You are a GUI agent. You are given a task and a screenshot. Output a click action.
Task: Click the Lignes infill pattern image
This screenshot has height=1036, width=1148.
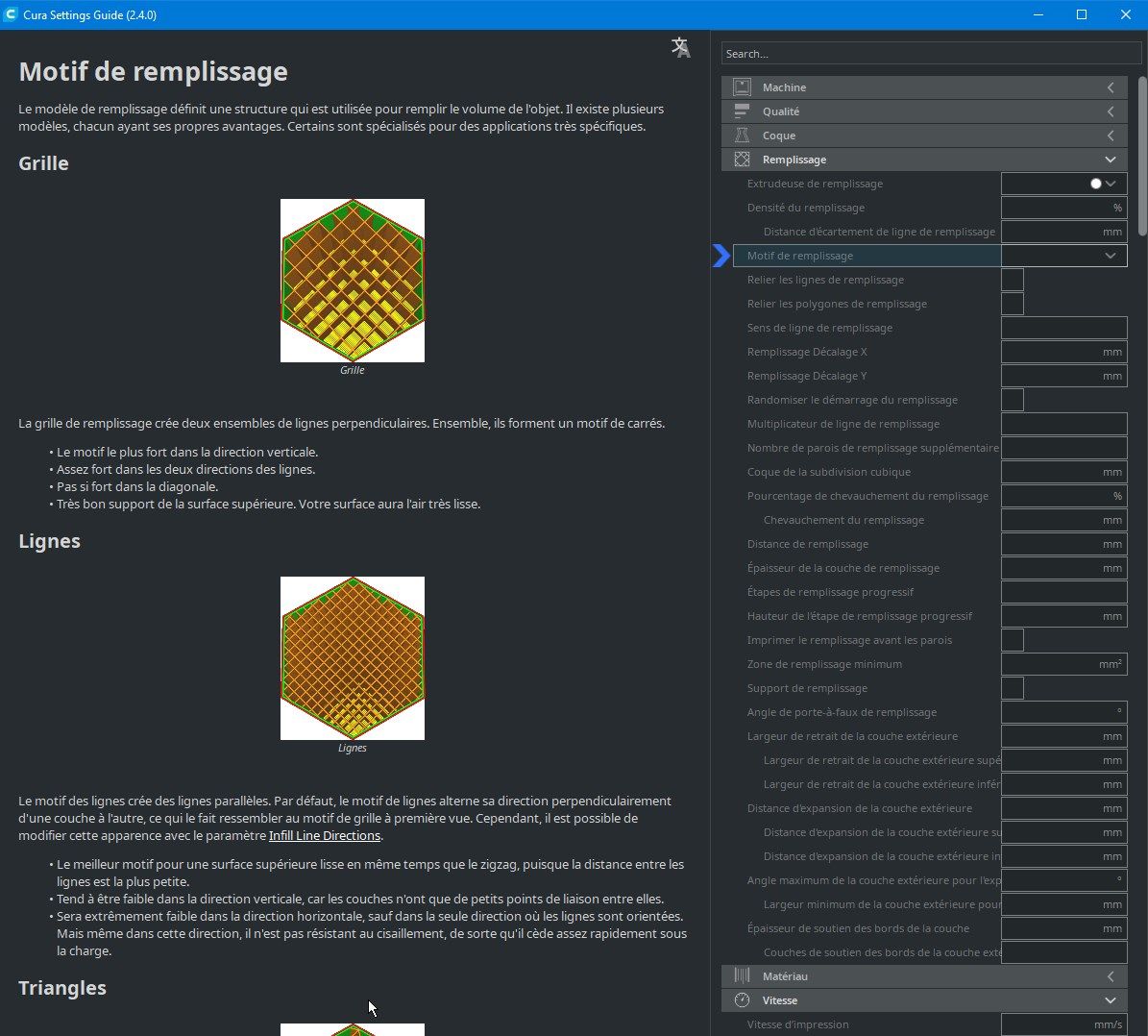click(353, 658)
